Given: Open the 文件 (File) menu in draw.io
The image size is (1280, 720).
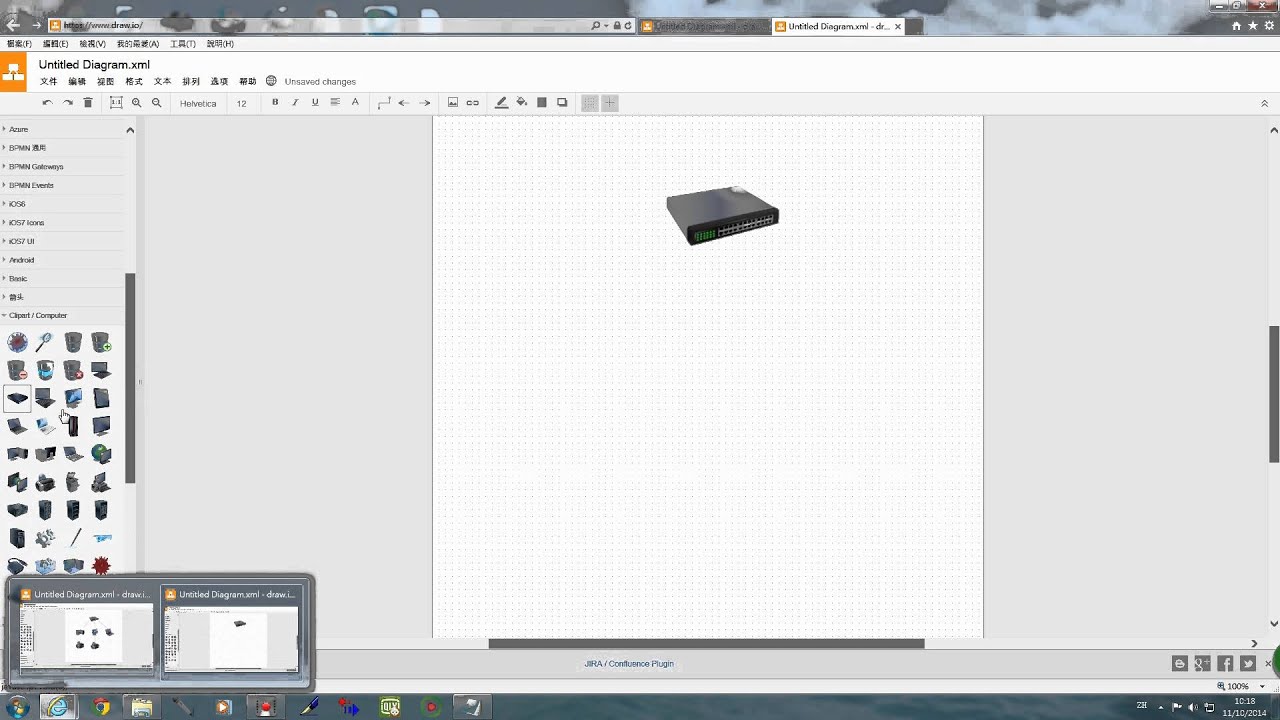Looking at the screenshot, I should 48,82.
